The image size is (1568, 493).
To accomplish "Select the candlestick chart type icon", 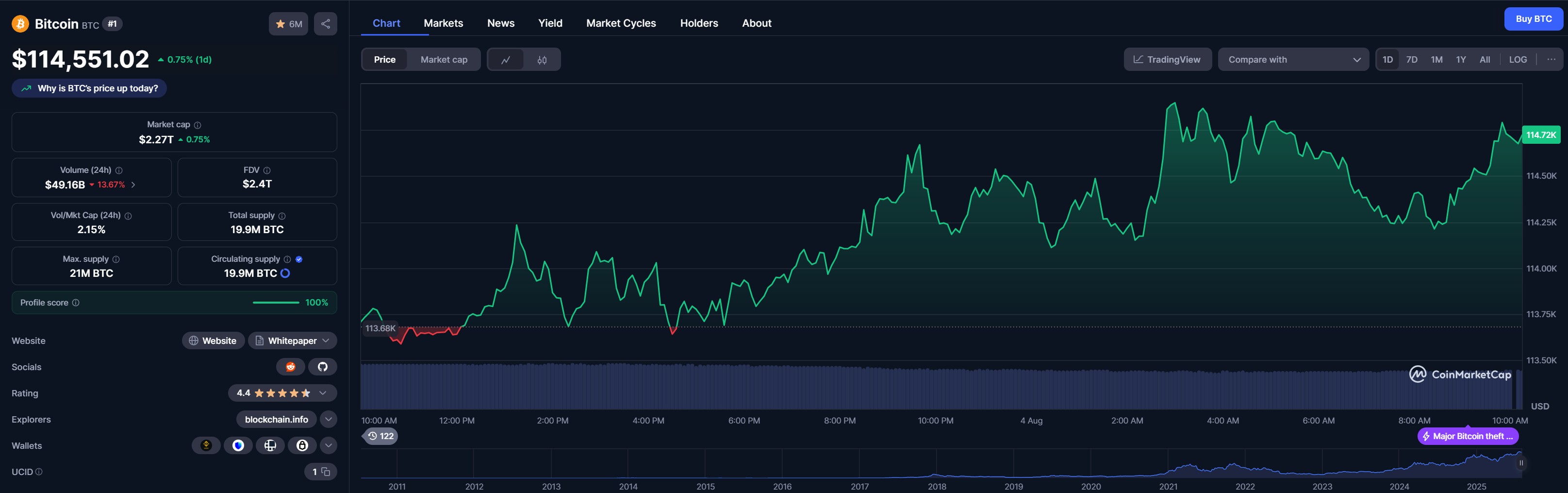I will 541,59.
